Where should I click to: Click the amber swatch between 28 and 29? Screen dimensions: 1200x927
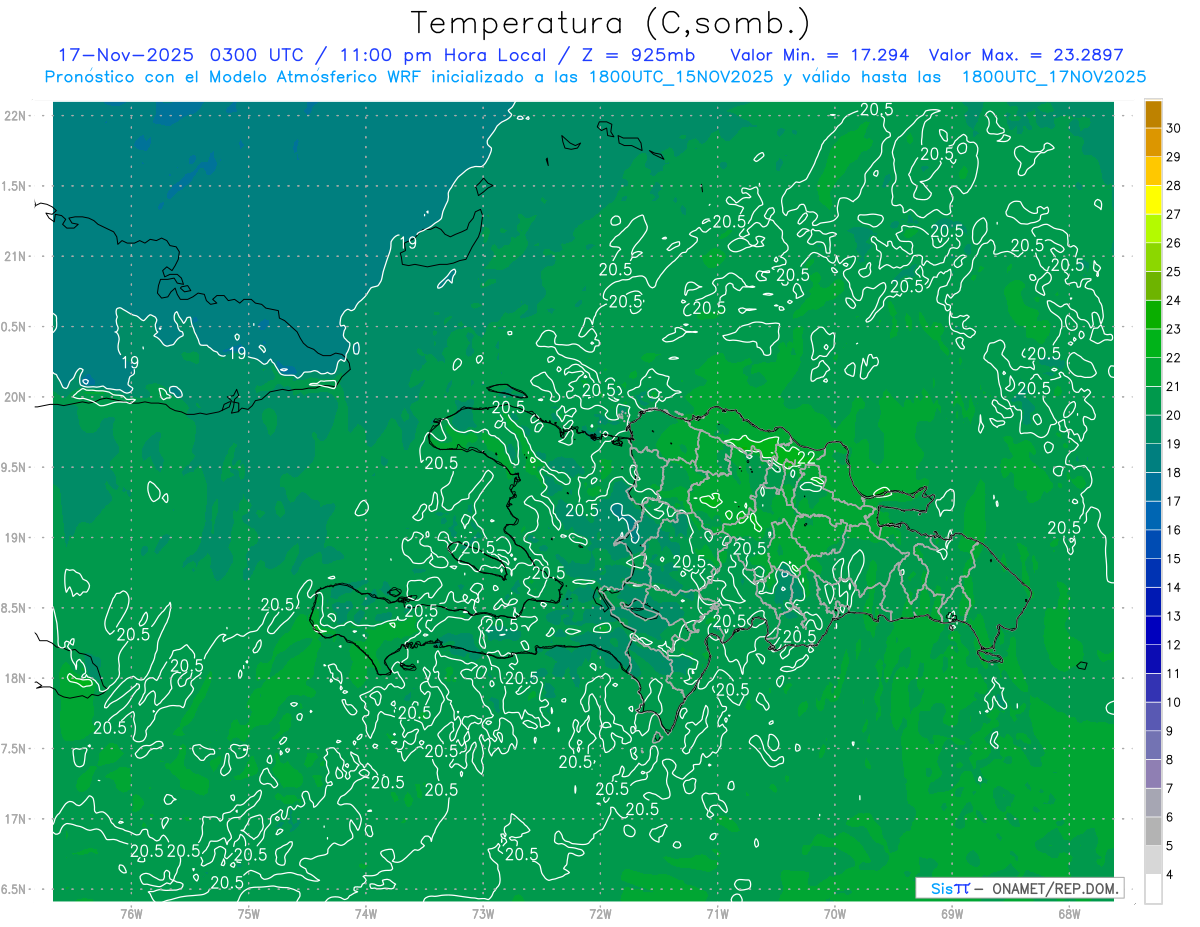(1153, 171)
